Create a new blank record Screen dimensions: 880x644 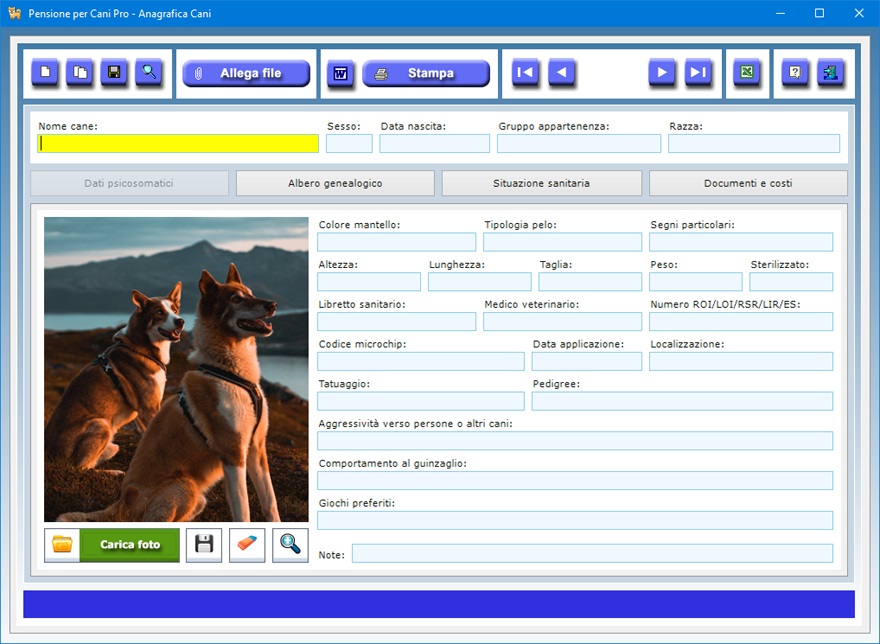45,72
